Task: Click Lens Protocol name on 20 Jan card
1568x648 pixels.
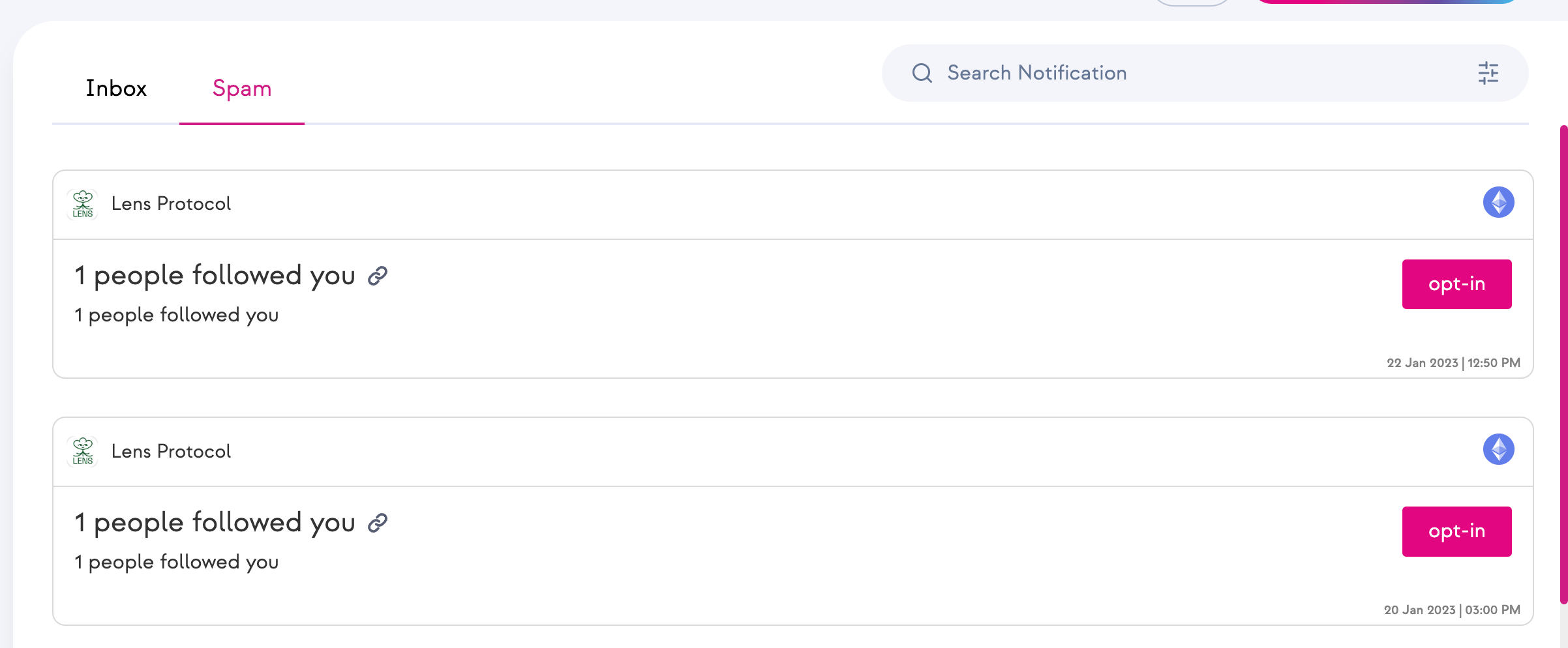Action: (x=171, y=451)
